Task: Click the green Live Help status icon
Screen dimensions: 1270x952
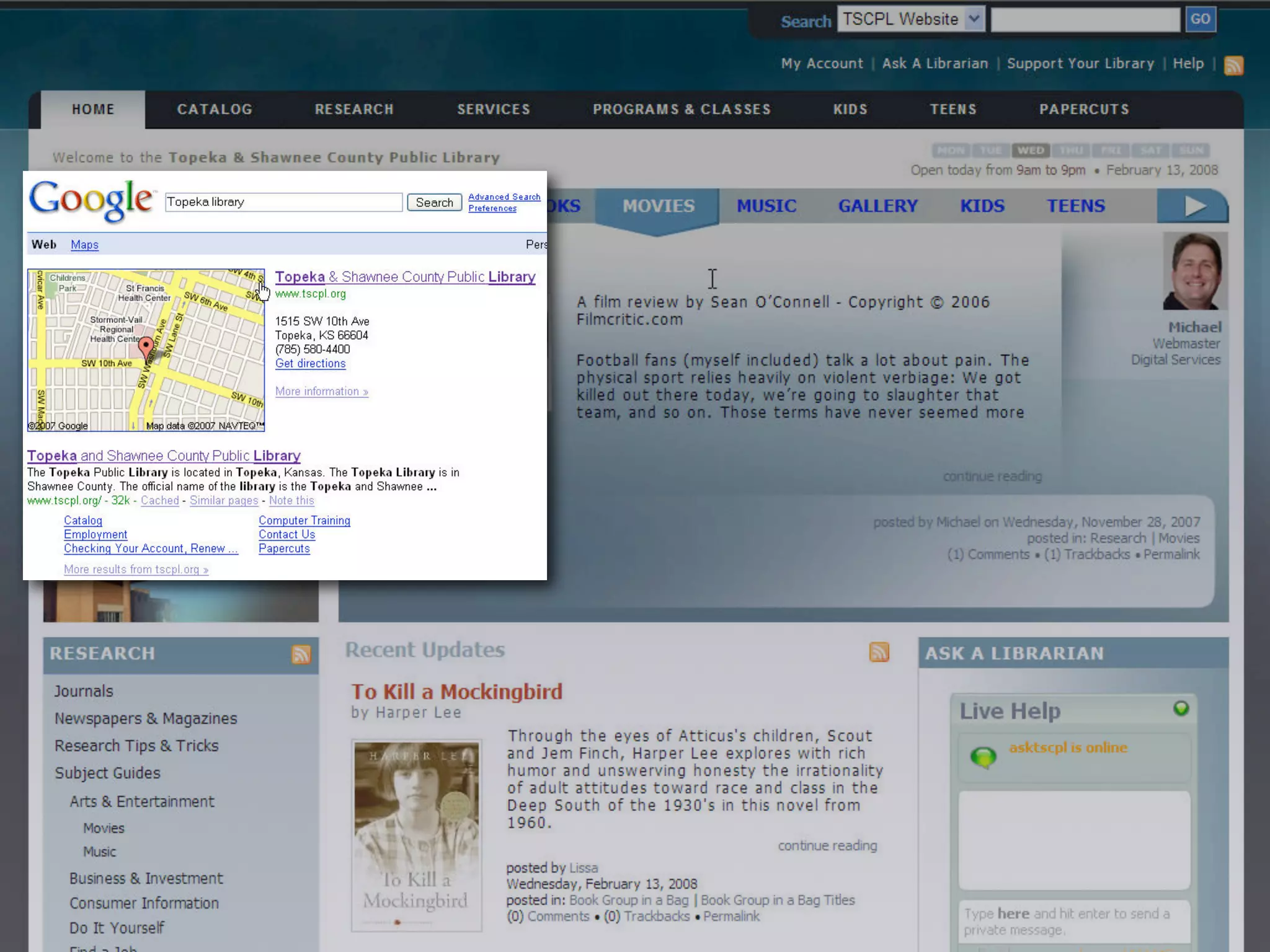Action: pos(1181,708)
